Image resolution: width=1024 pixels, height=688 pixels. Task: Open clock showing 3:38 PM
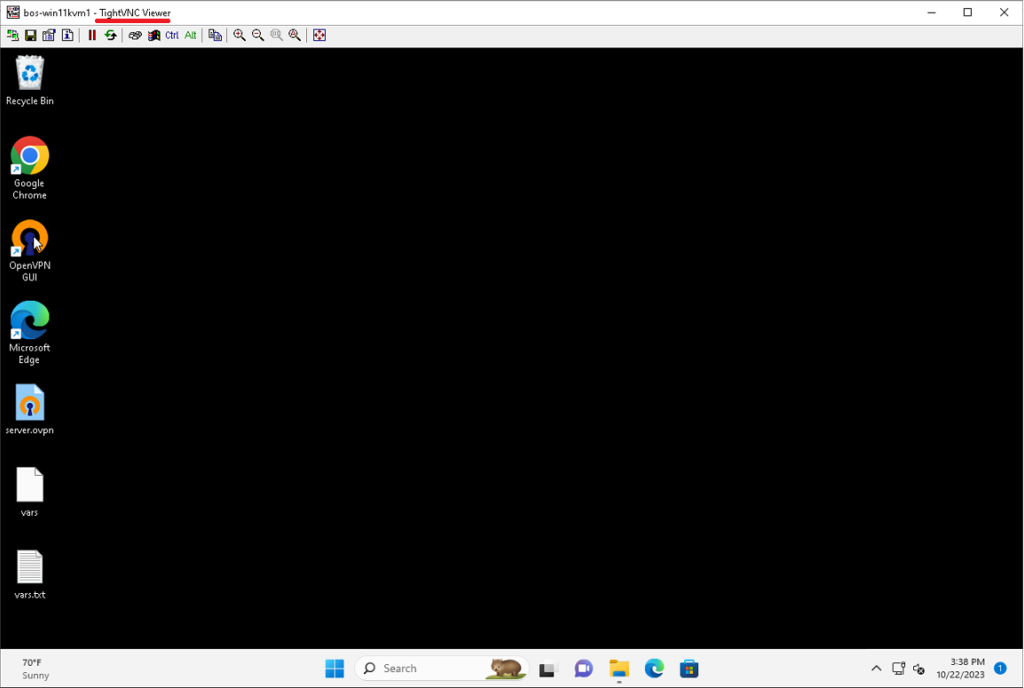[961, 668]
